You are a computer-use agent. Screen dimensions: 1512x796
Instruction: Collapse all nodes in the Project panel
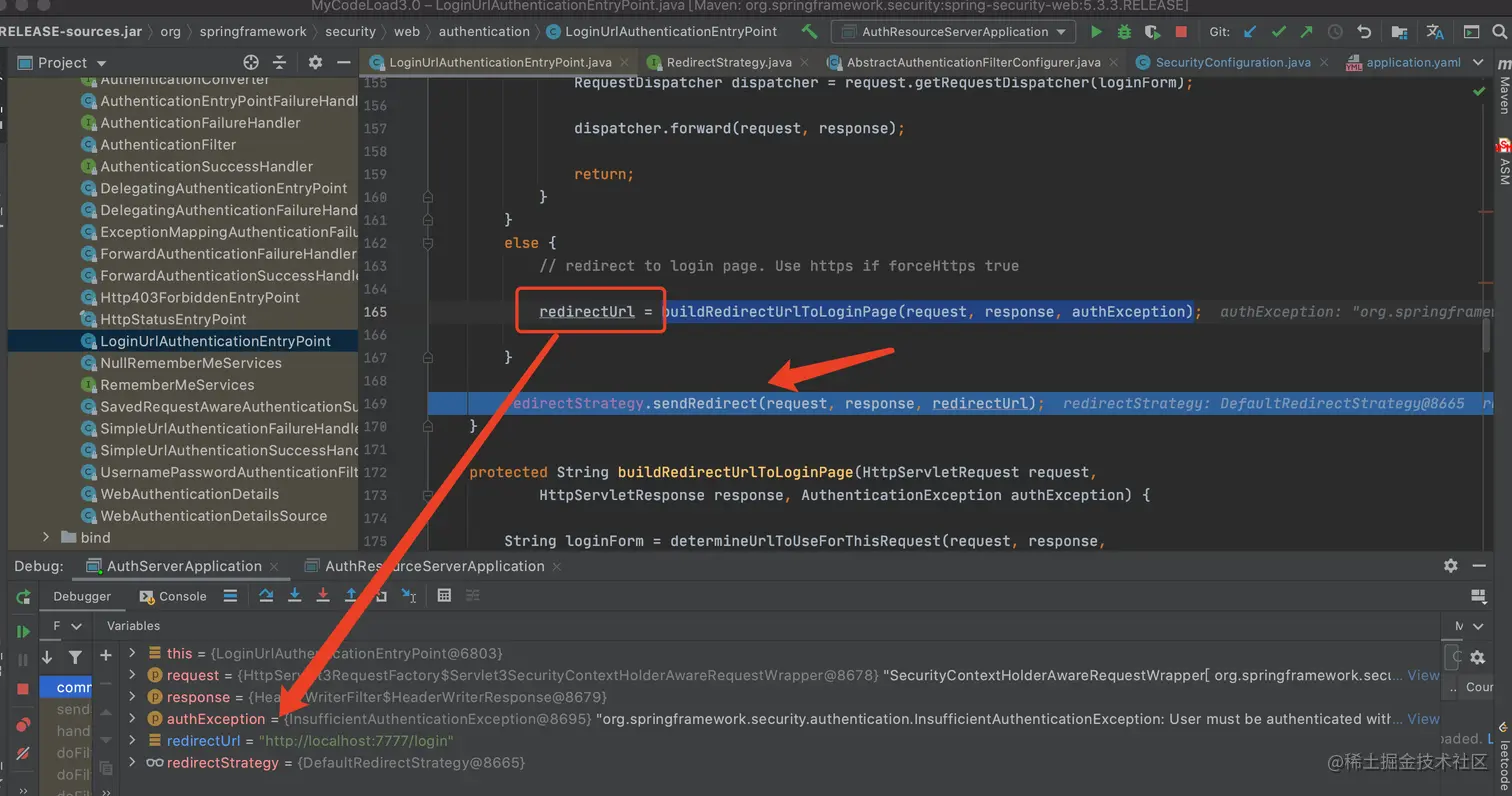[x=279, y=62]
